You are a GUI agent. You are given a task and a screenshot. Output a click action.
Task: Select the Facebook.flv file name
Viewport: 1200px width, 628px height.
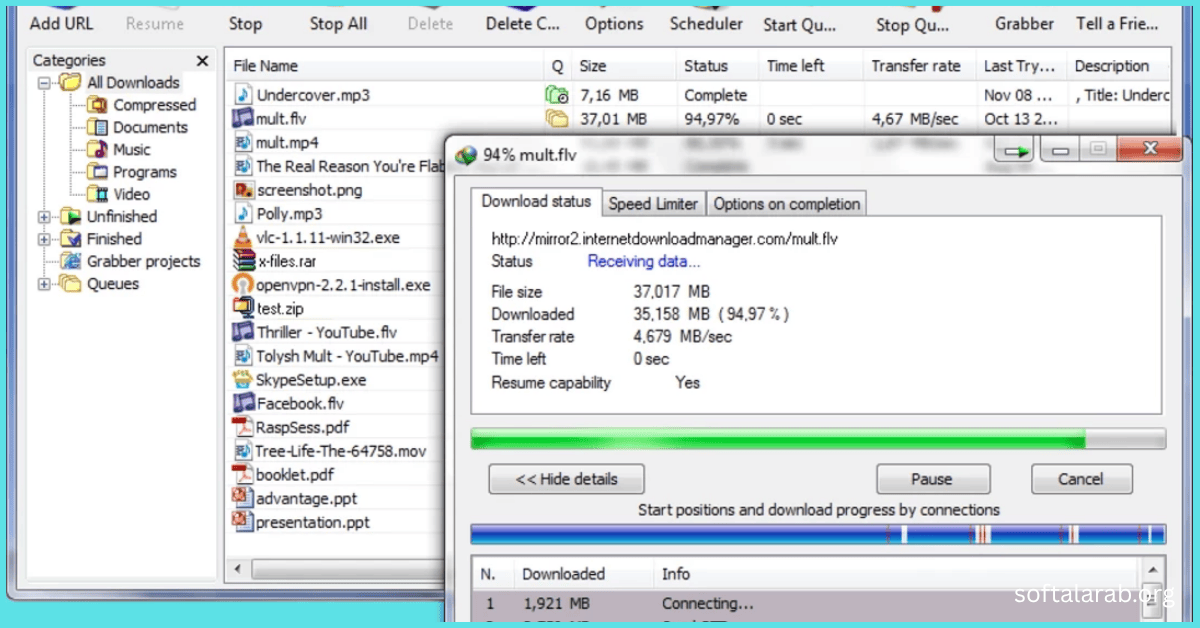click(x=300, y=403)
